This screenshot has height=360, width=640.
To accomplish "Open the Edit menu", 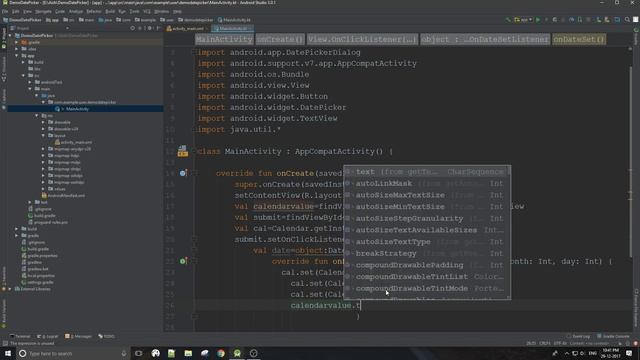I will [x=16, y=11].
